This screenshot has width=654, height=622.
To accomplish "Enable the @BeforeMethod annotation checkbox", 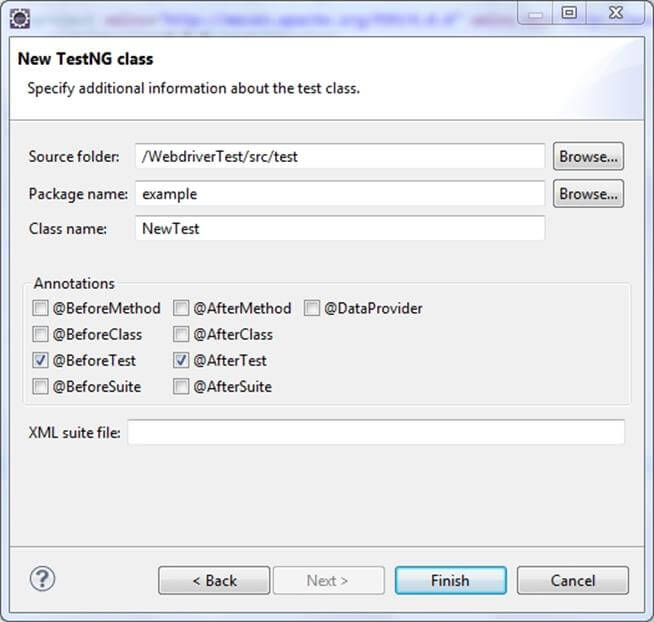I will tap(40, 308).
